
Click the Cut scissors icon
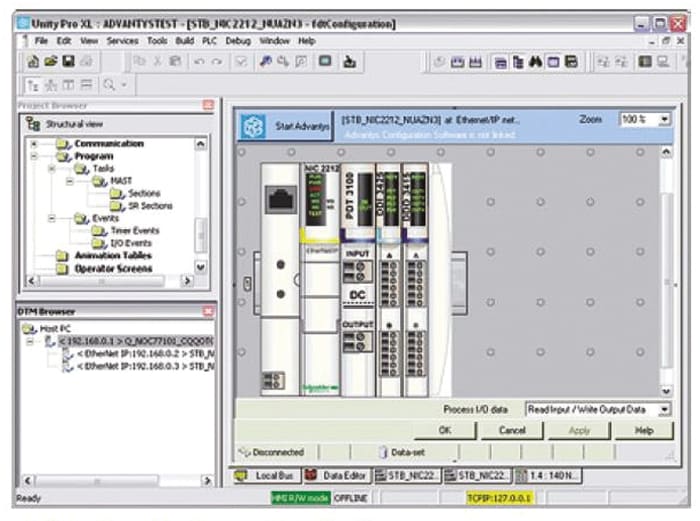[158, 61]
